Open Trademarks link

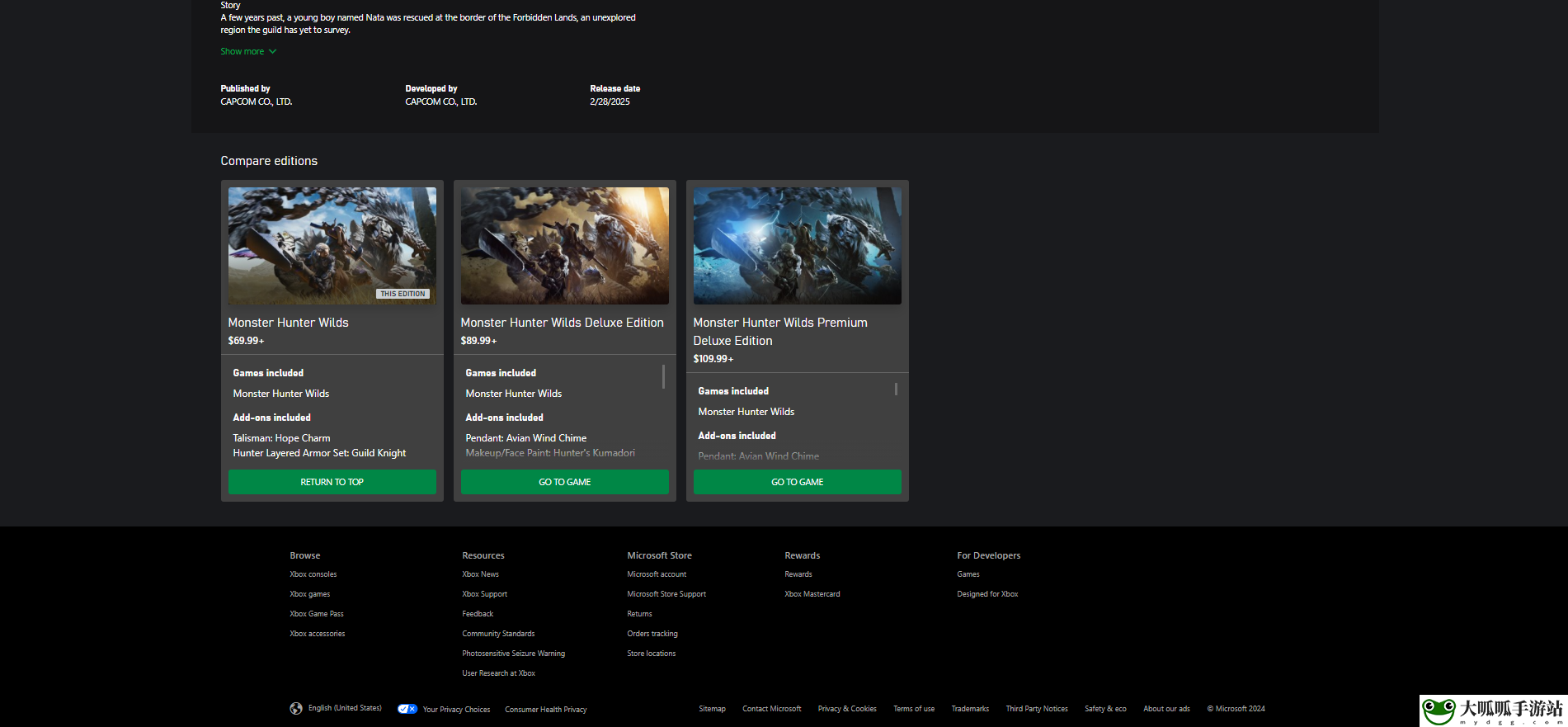pyautogui.click(x=970, y=709)
